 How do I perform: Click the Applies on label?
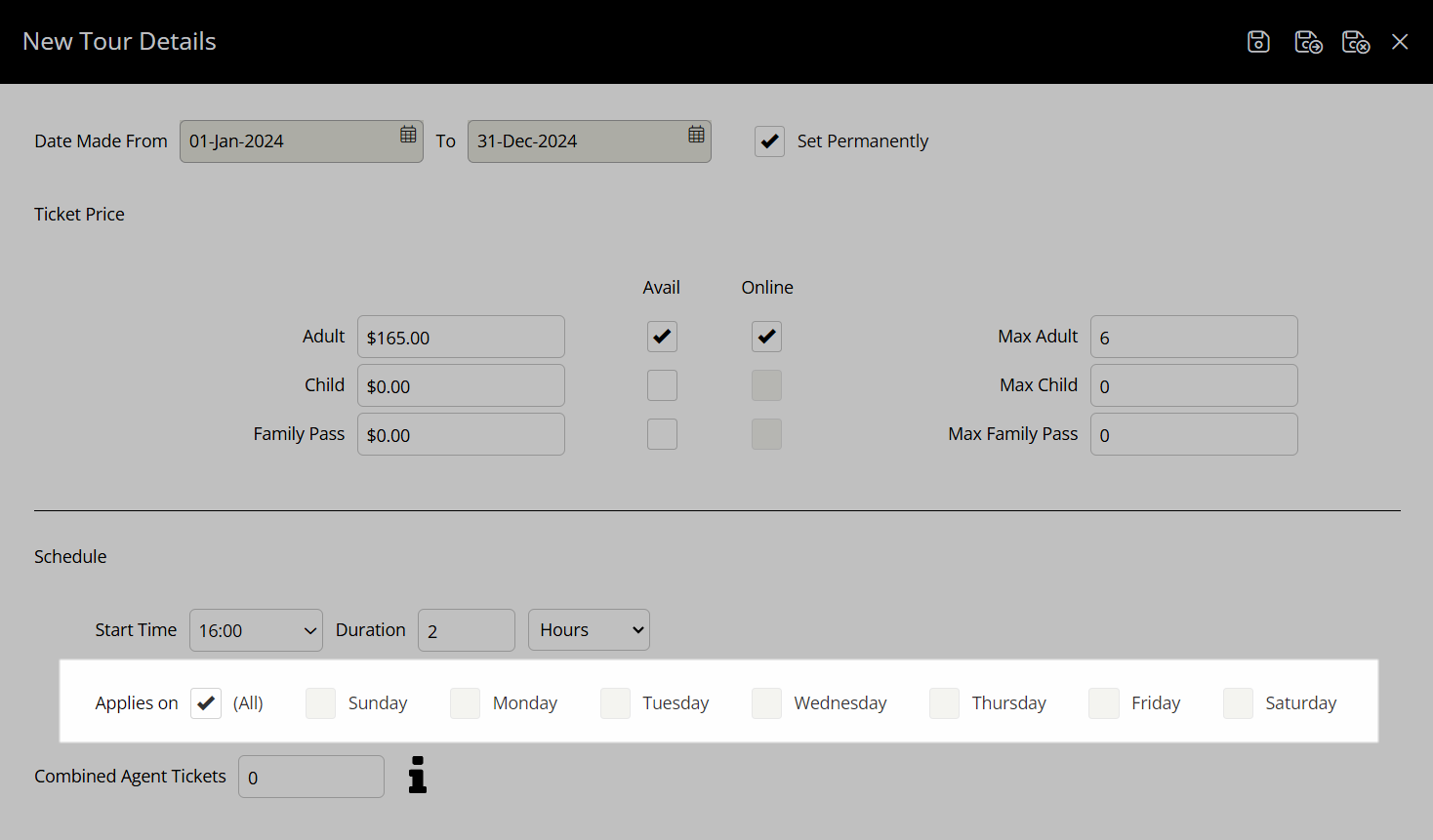(x=137, y=703)
